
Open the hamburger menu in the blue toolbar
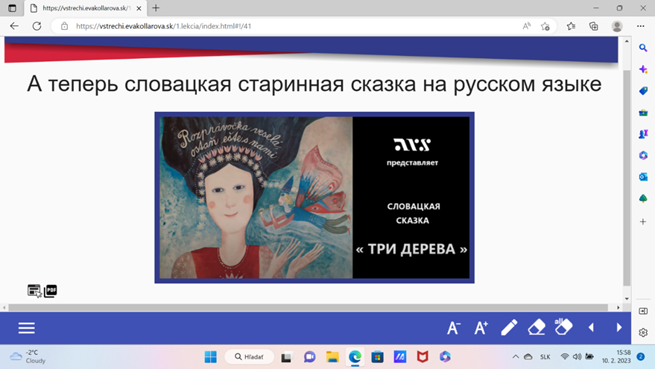point(26,328)
